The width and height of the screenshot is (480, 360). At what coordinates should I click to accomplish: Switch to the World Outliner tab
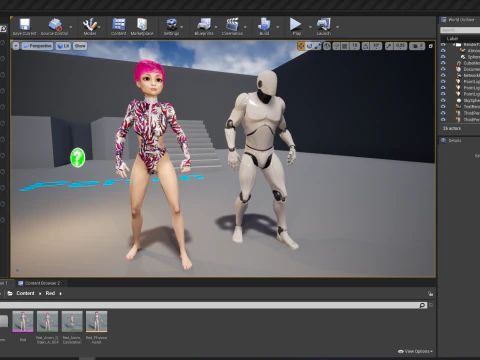(x=458, y=20)
